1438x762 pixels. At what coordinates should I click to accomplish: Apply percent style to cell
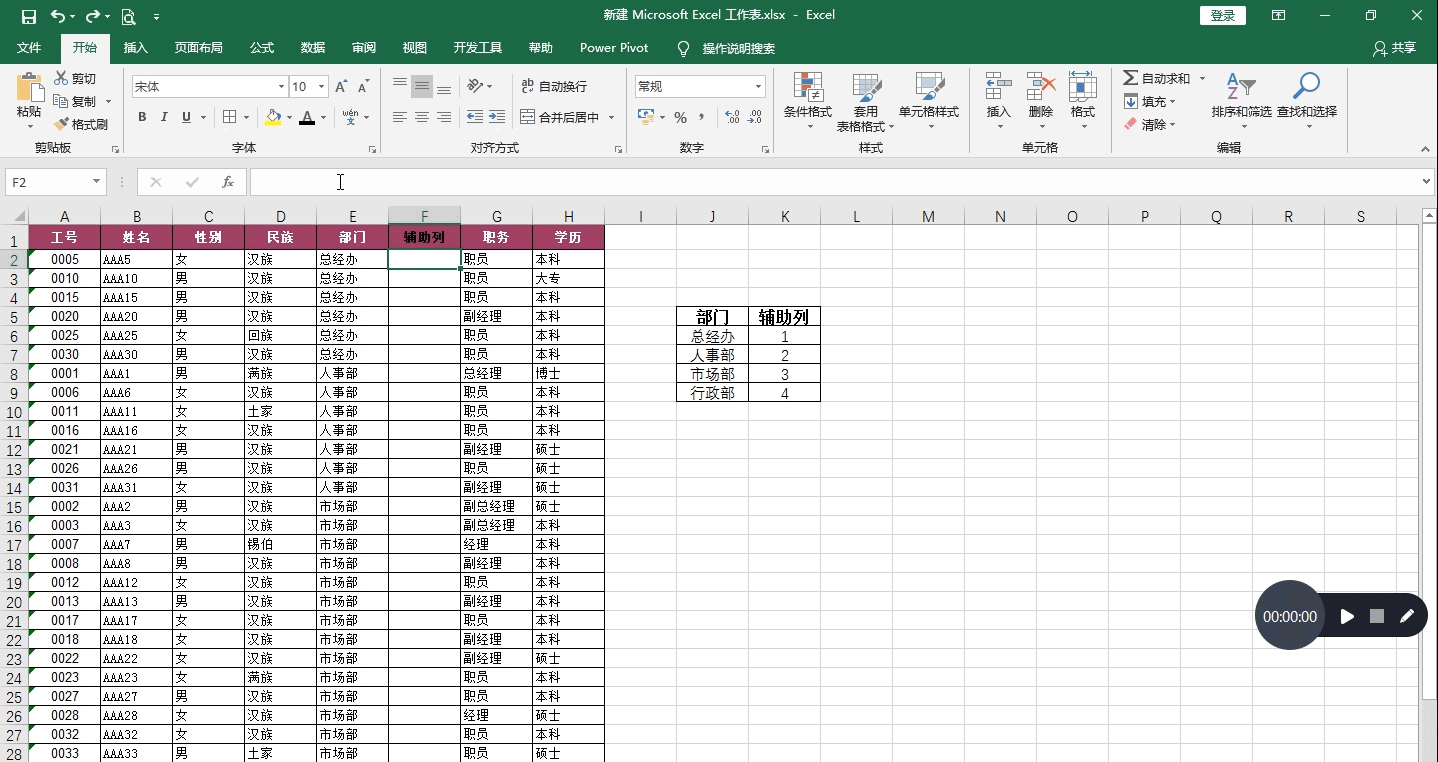pos(680,117)
